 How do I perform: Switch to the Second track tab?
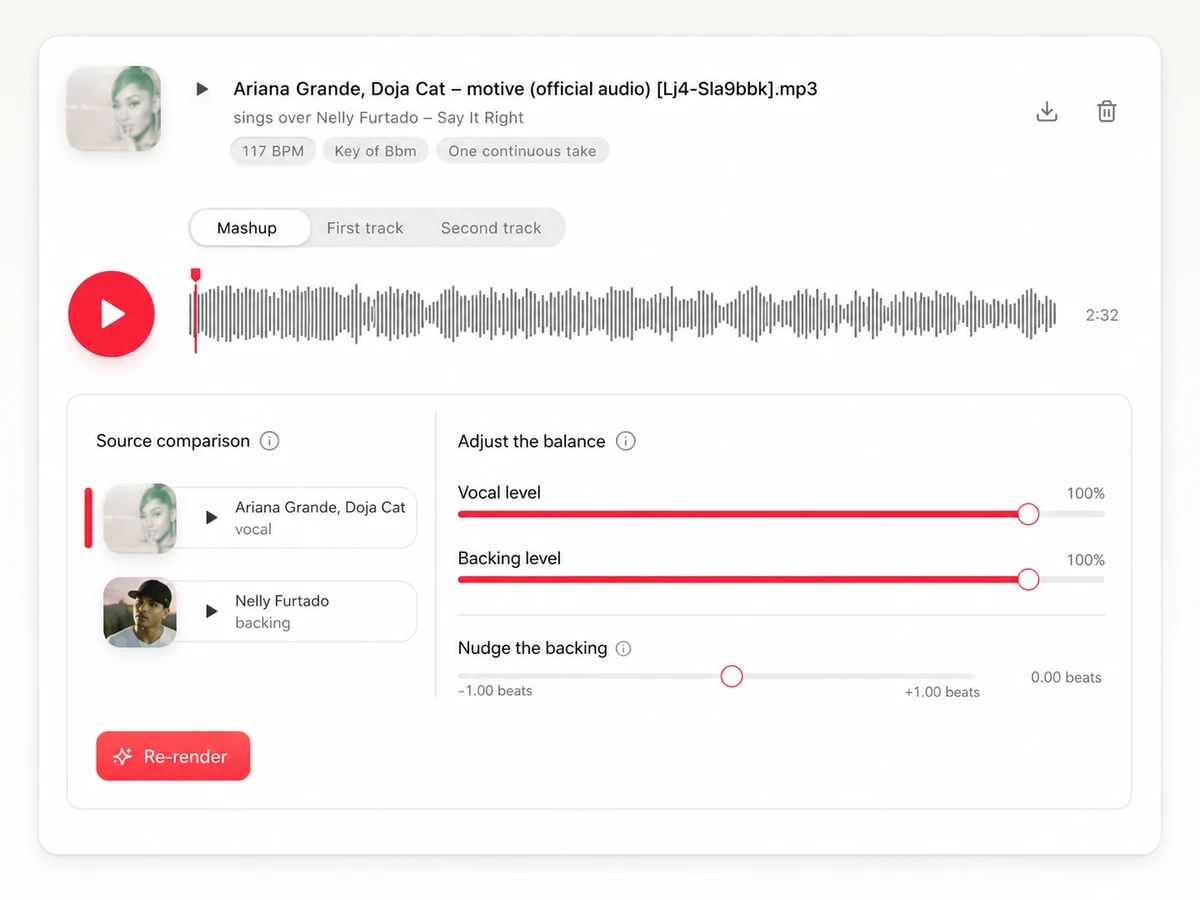(491, 228)
